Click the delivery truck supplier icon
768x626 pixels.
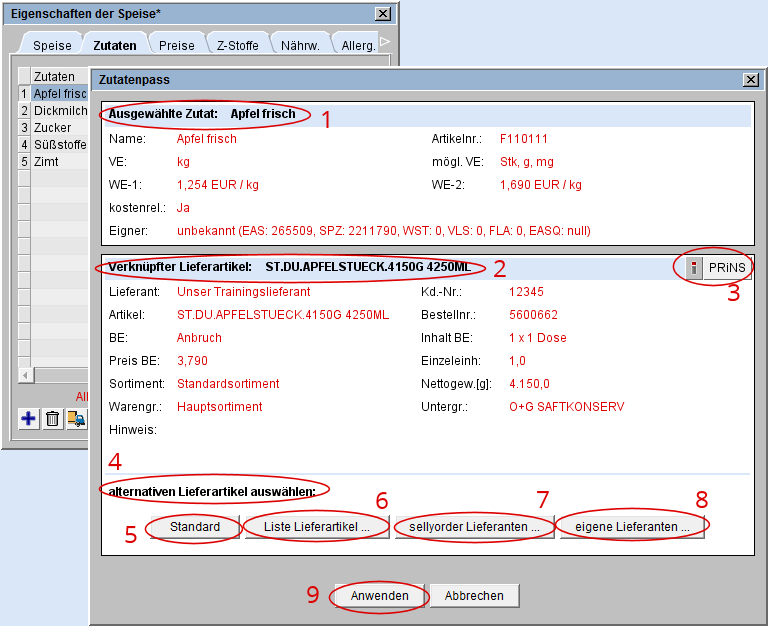click(76, 419)
